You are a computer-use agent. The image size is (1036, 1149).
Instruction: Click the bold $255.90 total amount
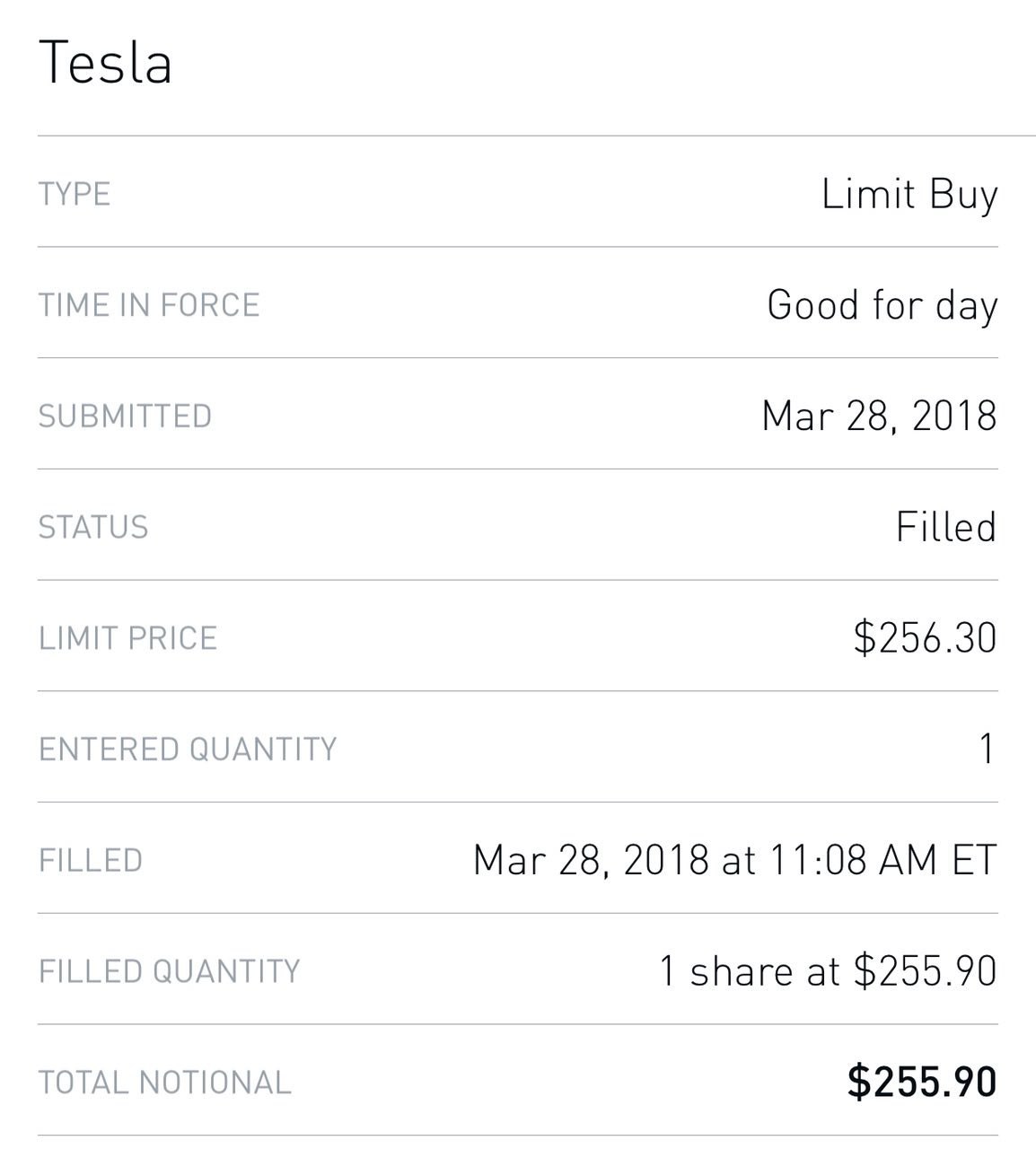[x=922, y=1082]
